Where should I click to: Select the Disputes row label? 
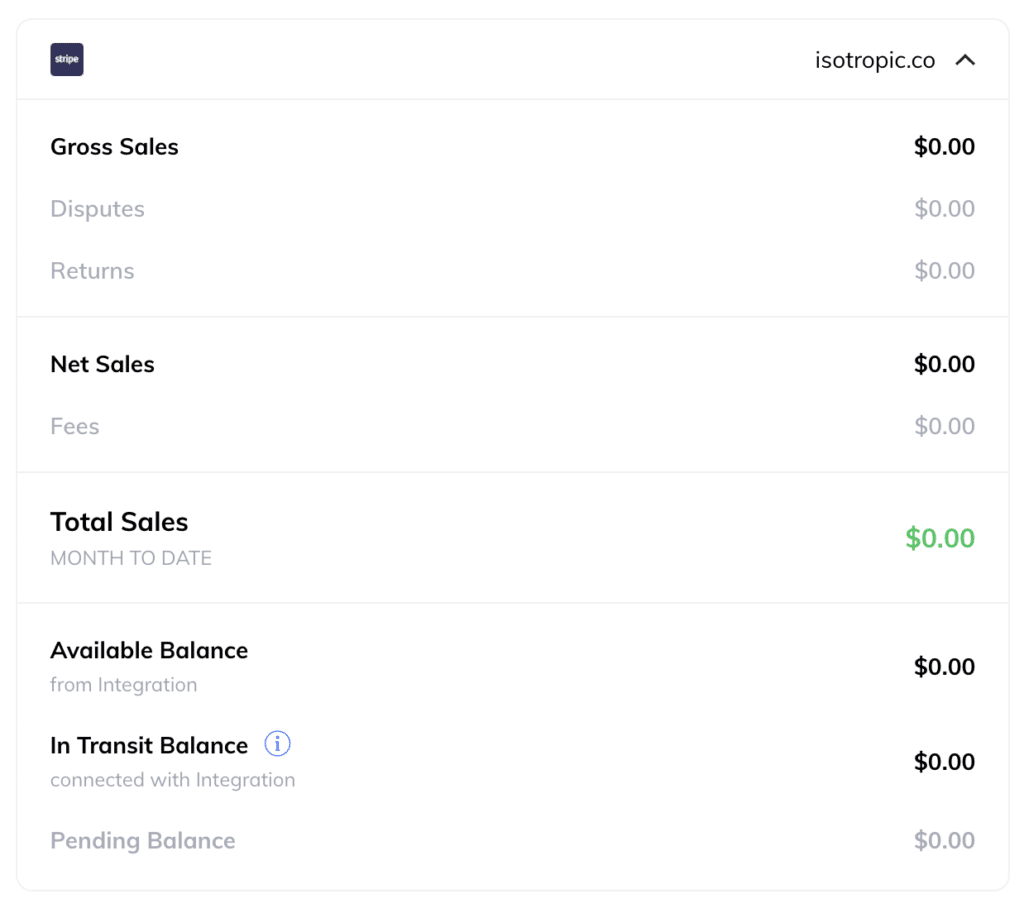coord(97,209)
